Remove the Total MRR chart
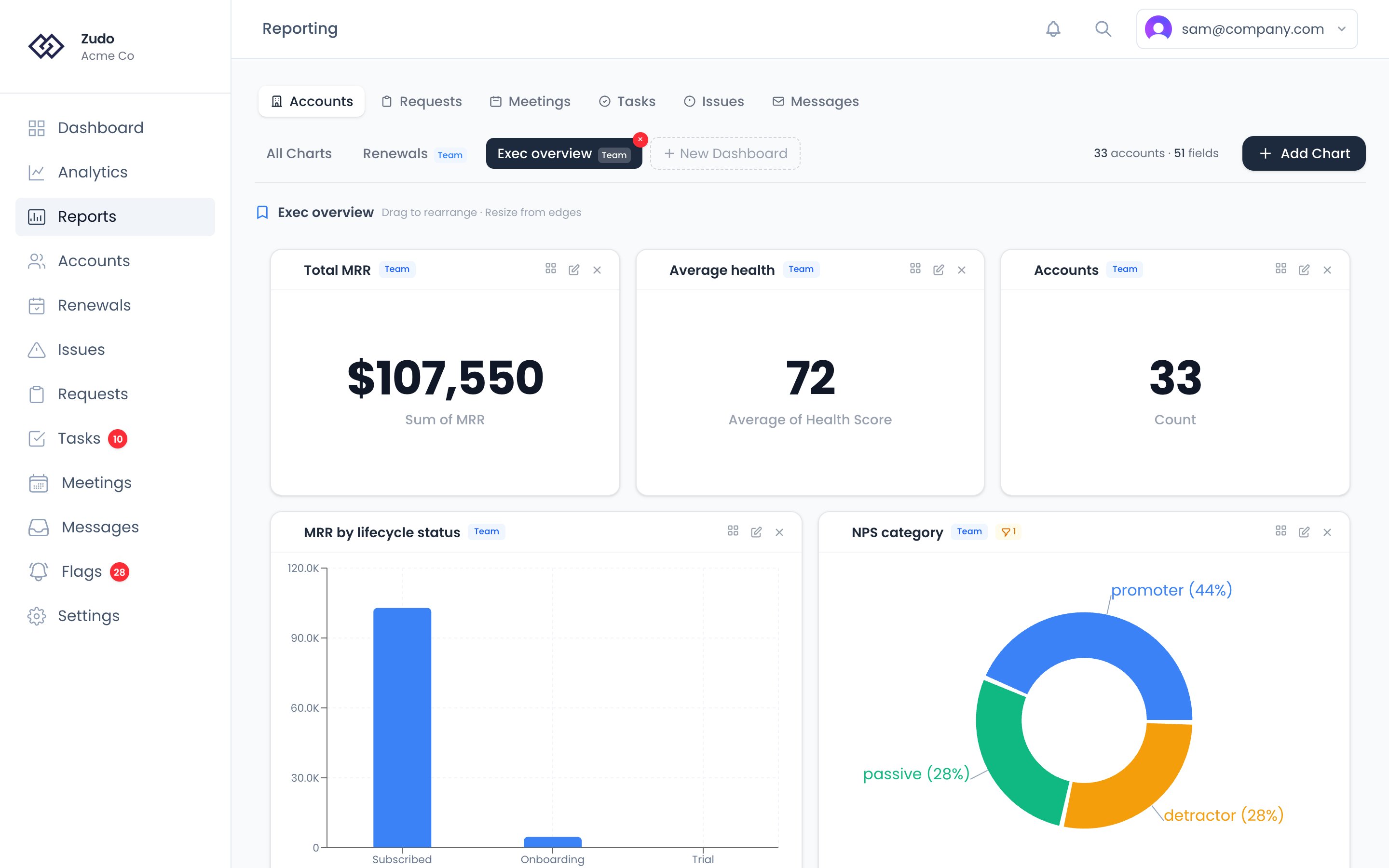This screenshot has width=1389, height=868. pos(597,270)
